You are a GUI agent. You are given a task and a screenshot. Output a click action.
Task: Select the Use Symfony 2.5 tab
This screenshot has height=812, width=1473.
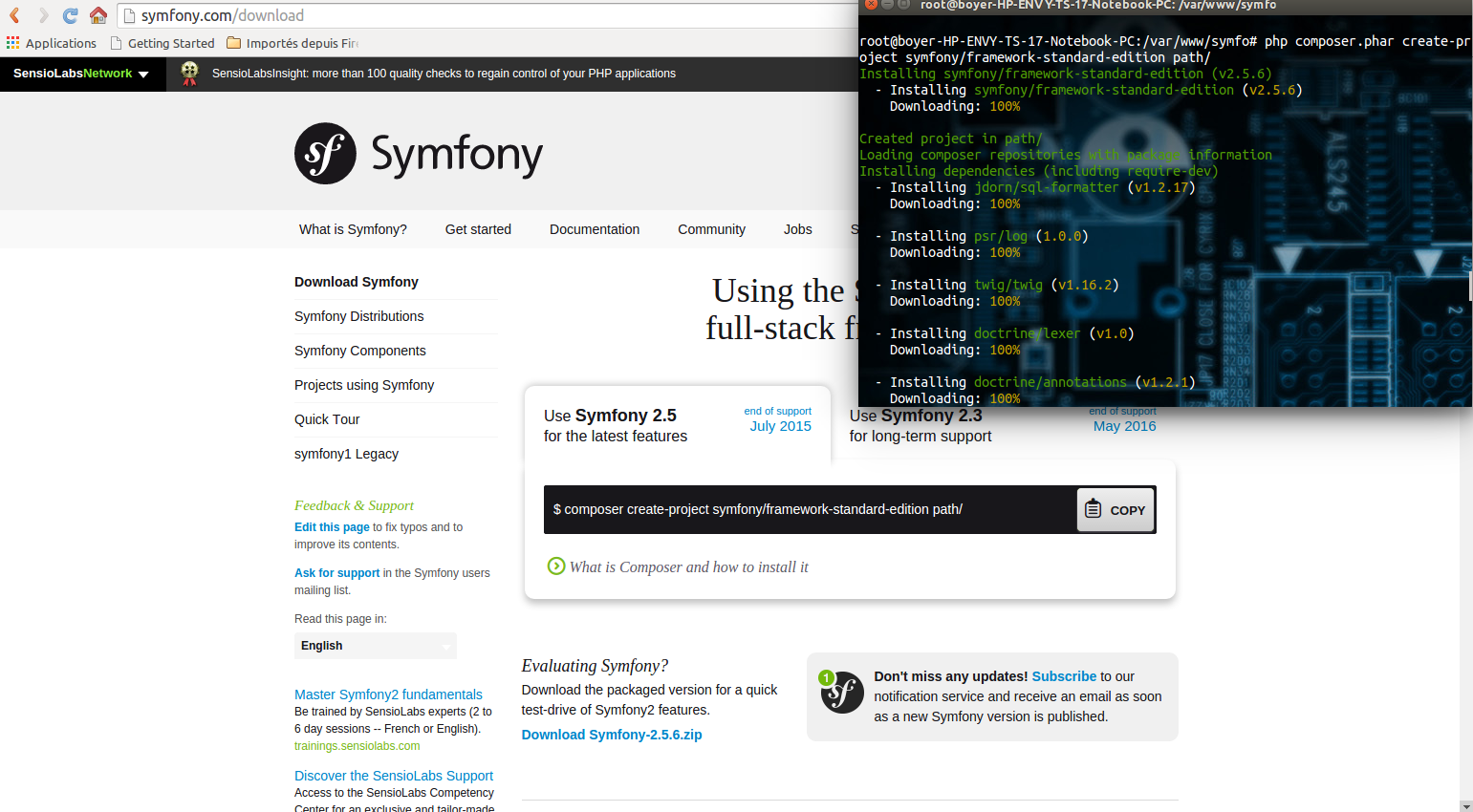(677, 425)
